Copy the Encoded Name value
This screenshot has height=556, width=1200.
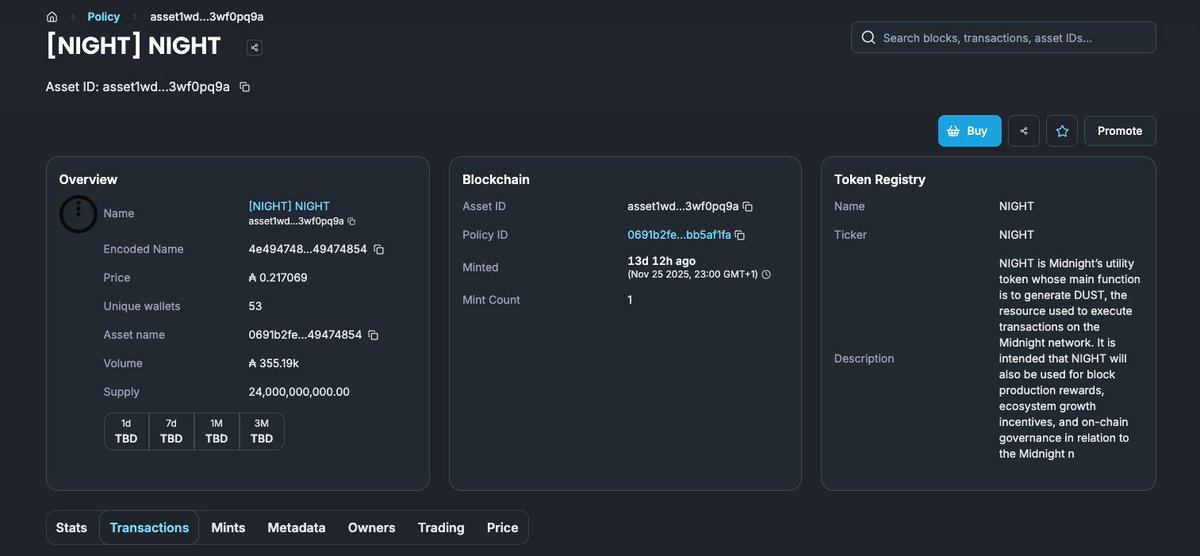379,249
